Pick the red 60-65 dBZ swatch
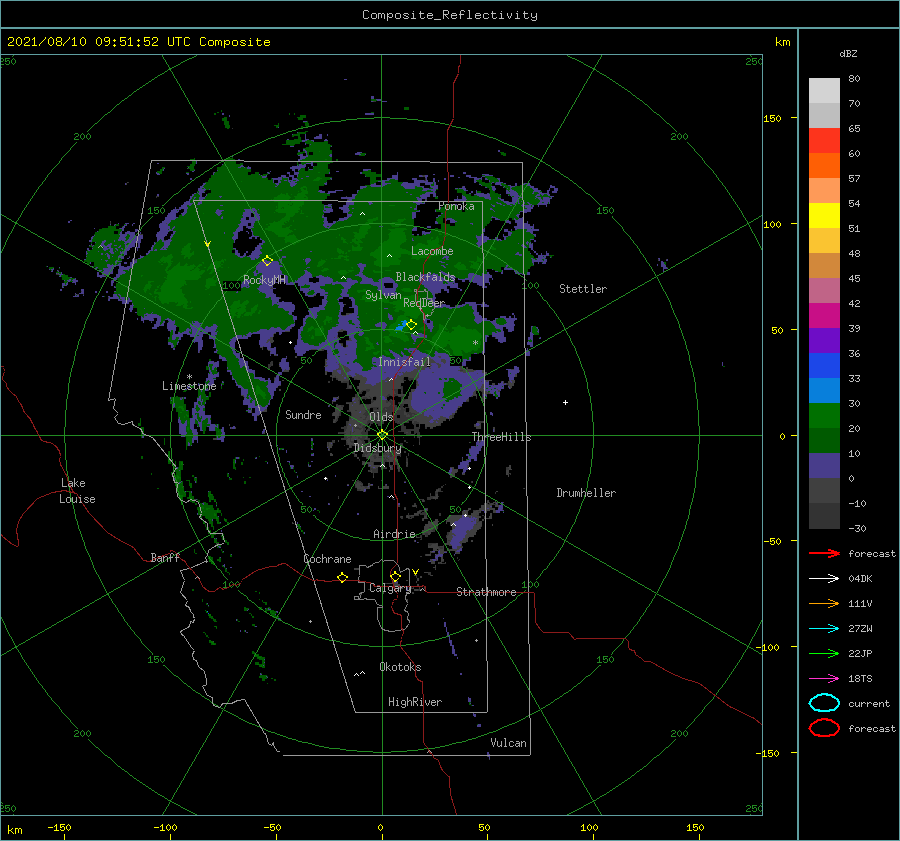The width and height of the screenshot is (900, 841). pos(824,141)
